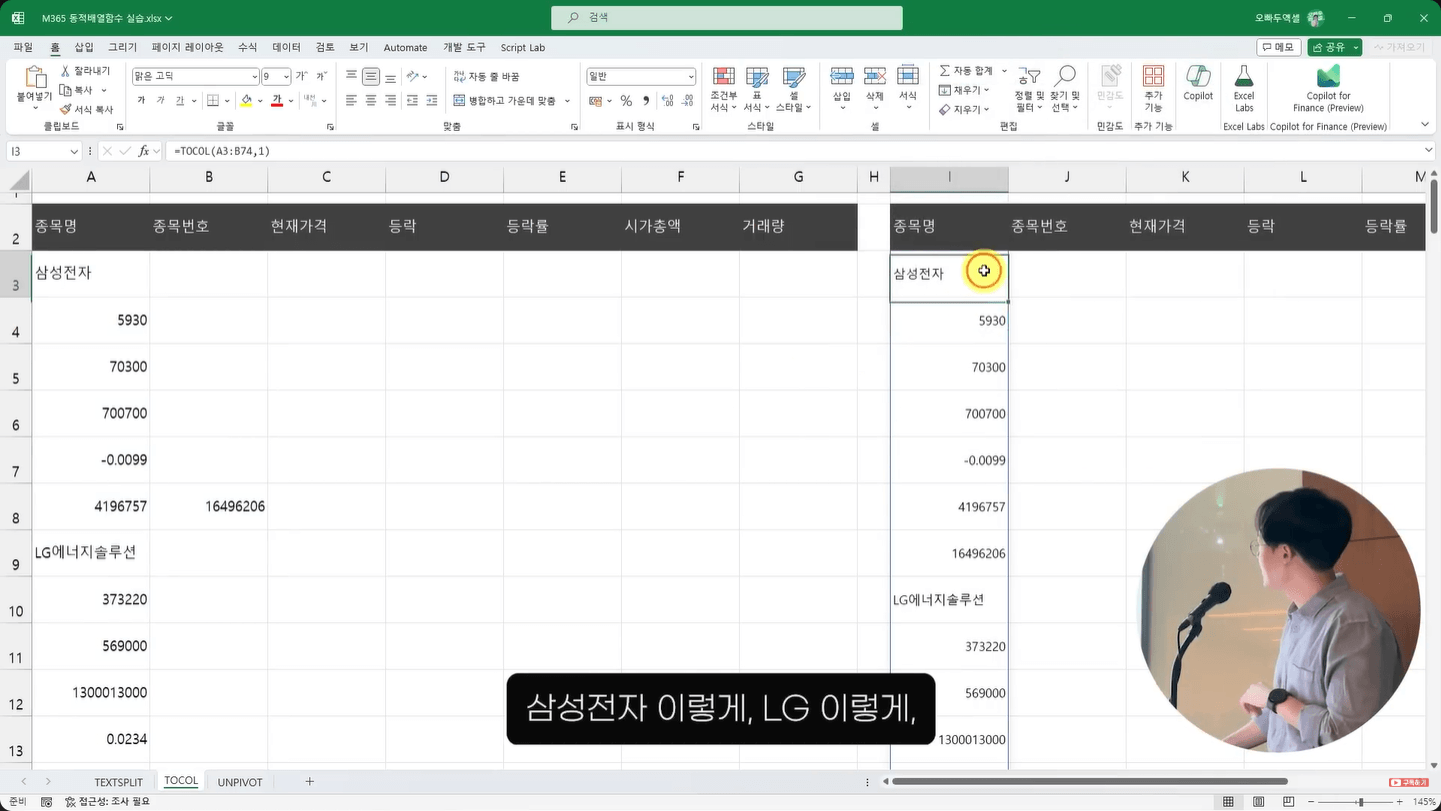Click the percent style icon
Viewport: 1441px width, 811px height.
[626, 100]
